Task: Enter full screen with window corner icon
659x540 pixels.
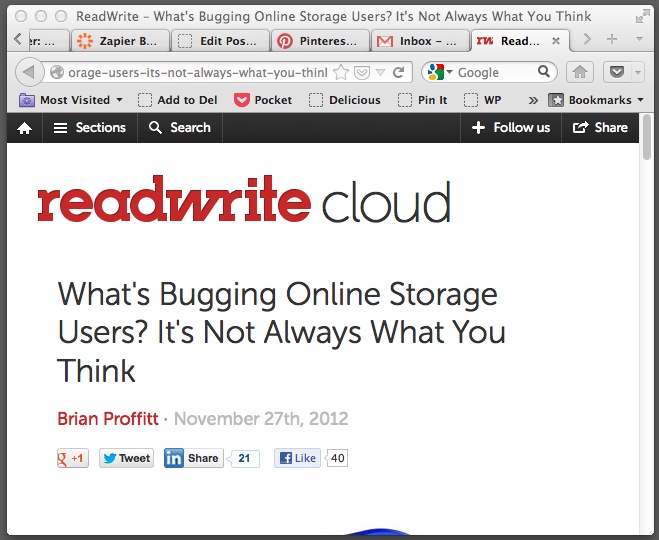Action: [642, 17]
